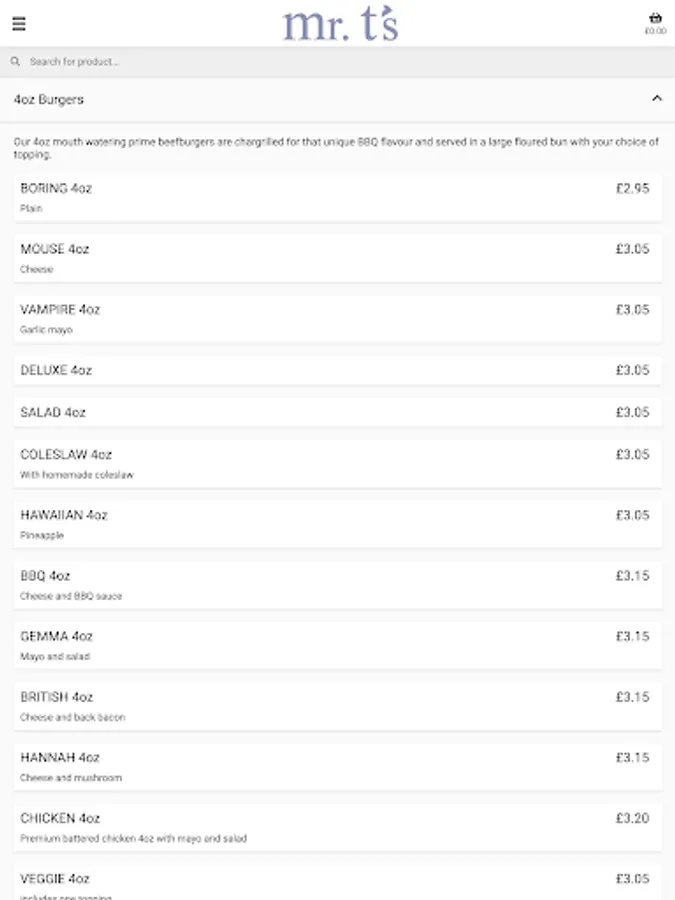This screenshot has height=900, width=675.
Task: Choose the VAMPIRE 4oz garlic mayo burger
Action: pos(337,318)
